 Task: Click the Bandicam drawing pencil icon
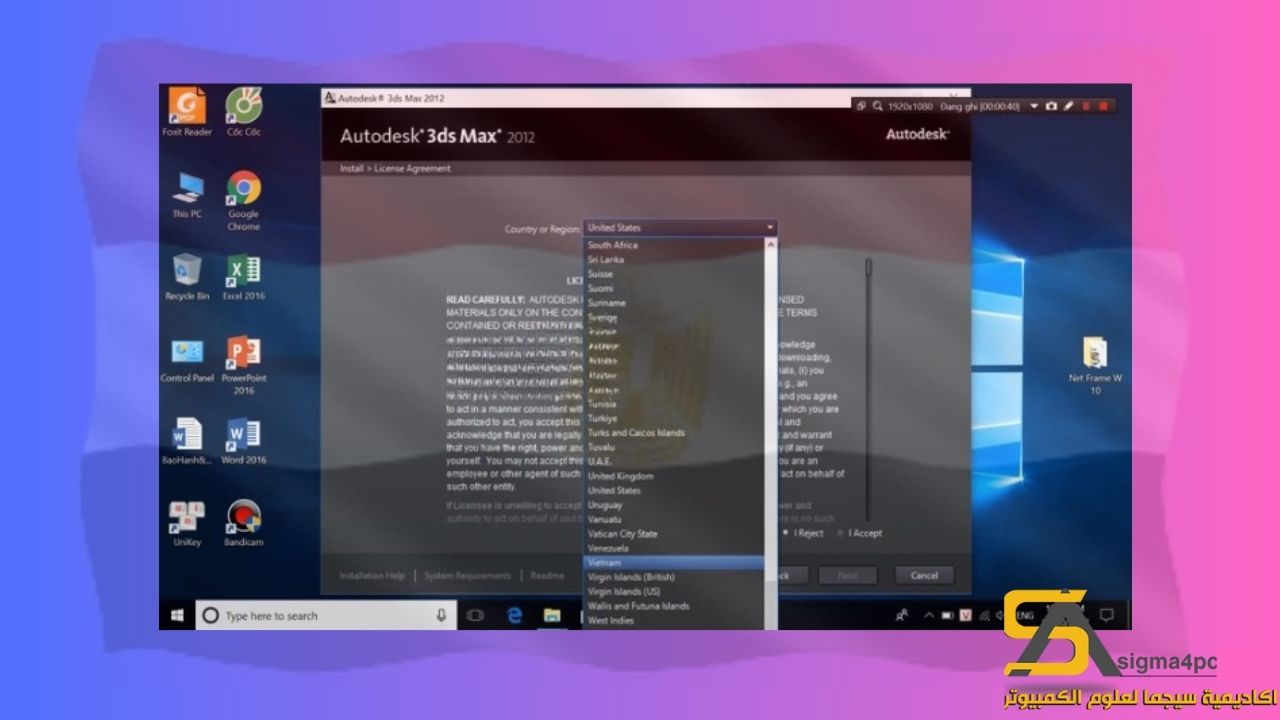pos(1068,106)
